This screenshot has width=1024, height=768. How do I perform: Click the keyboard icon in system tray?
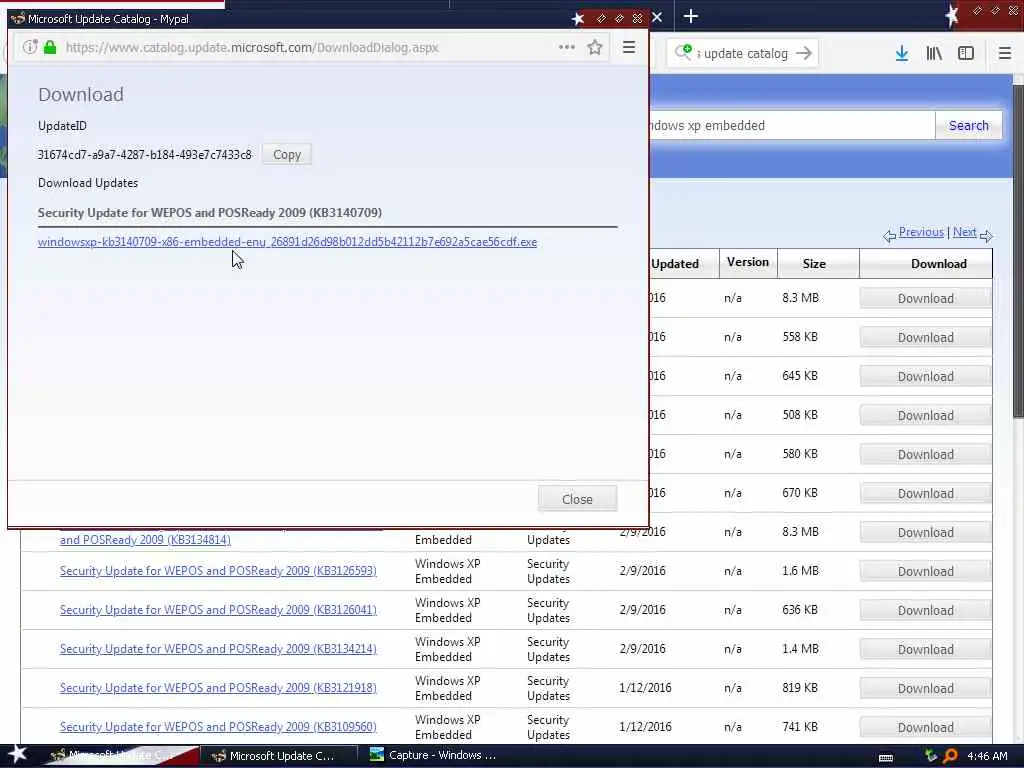pyautogui.click(x=886, y=758)
